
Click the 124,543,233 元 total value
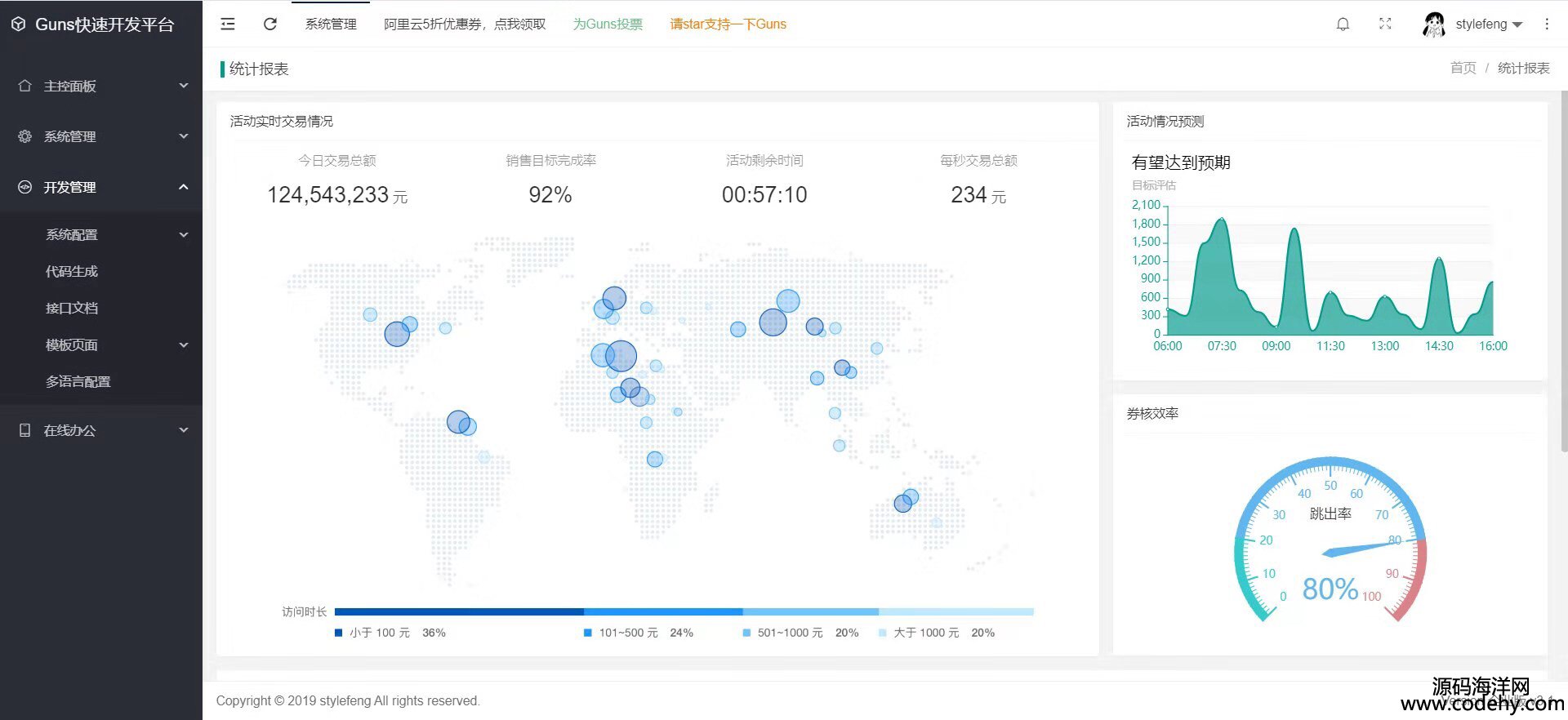tap(337, 195)
